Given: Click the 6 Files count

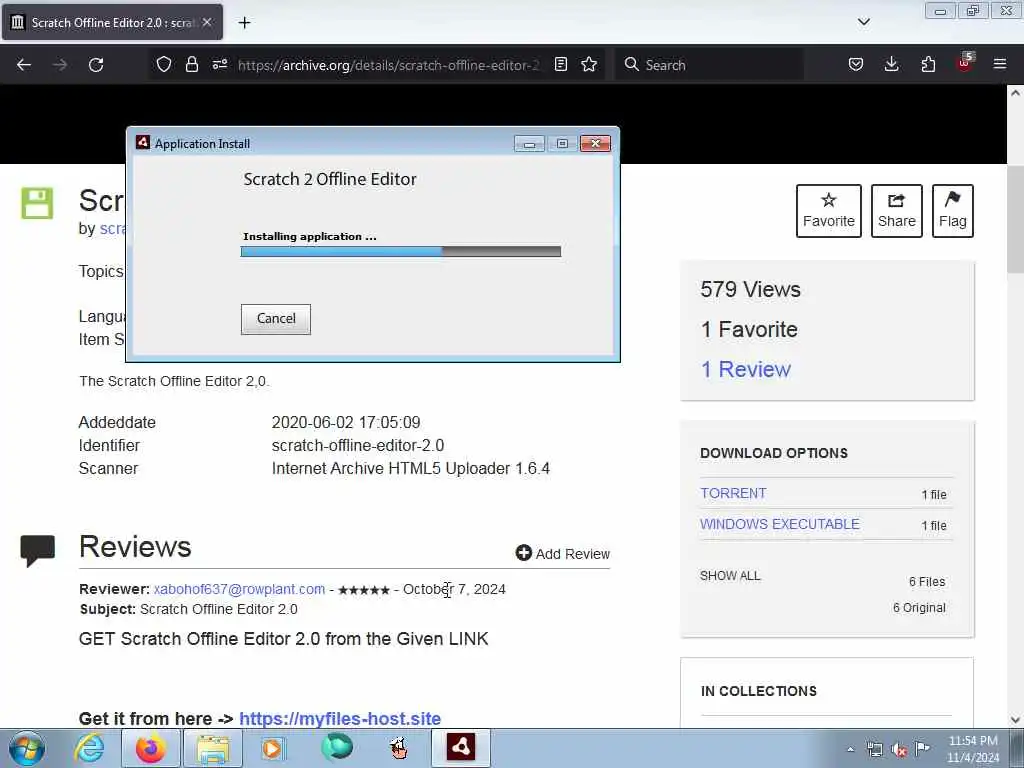Looking at the screenshot, I should [x=927, y=581].
